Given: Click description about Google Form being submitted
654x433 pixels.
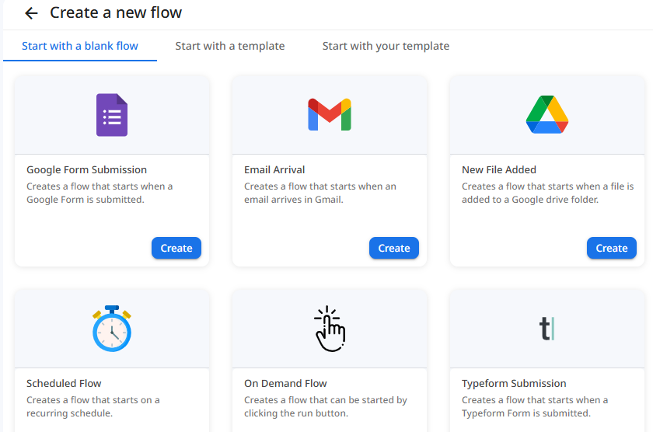Looking at the screenshot, I should [100, 193].
